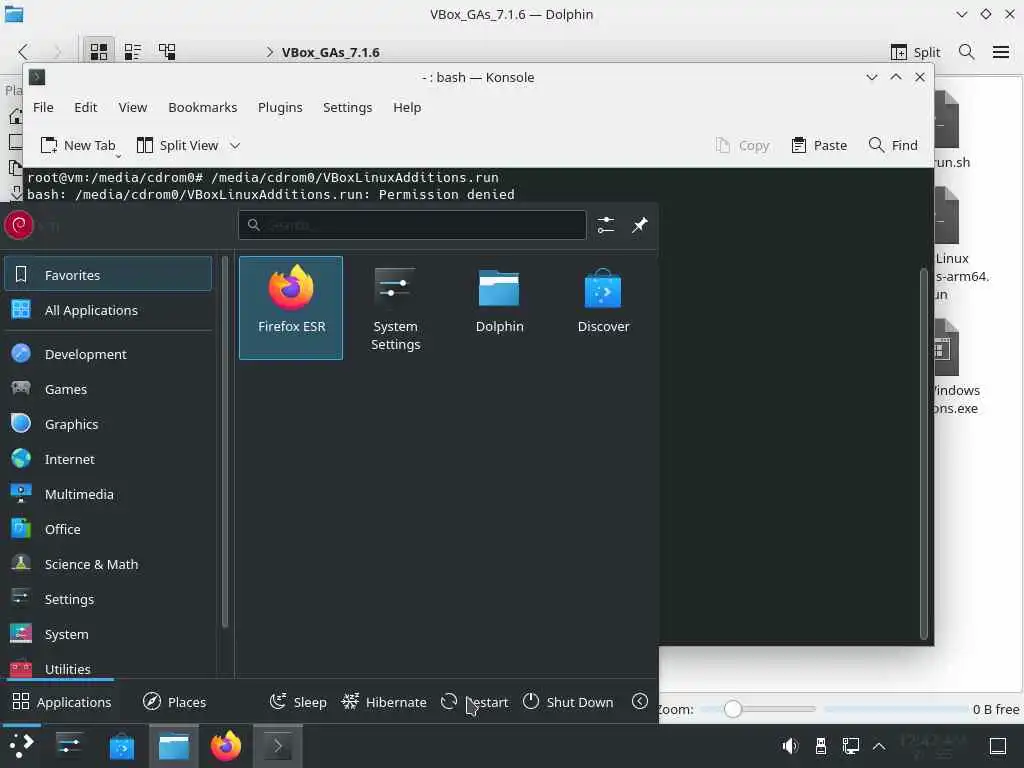The width and height of the screenshot is (1024, 768).
Task: Open Konsole Settings menu
Action: pos(347,107)
